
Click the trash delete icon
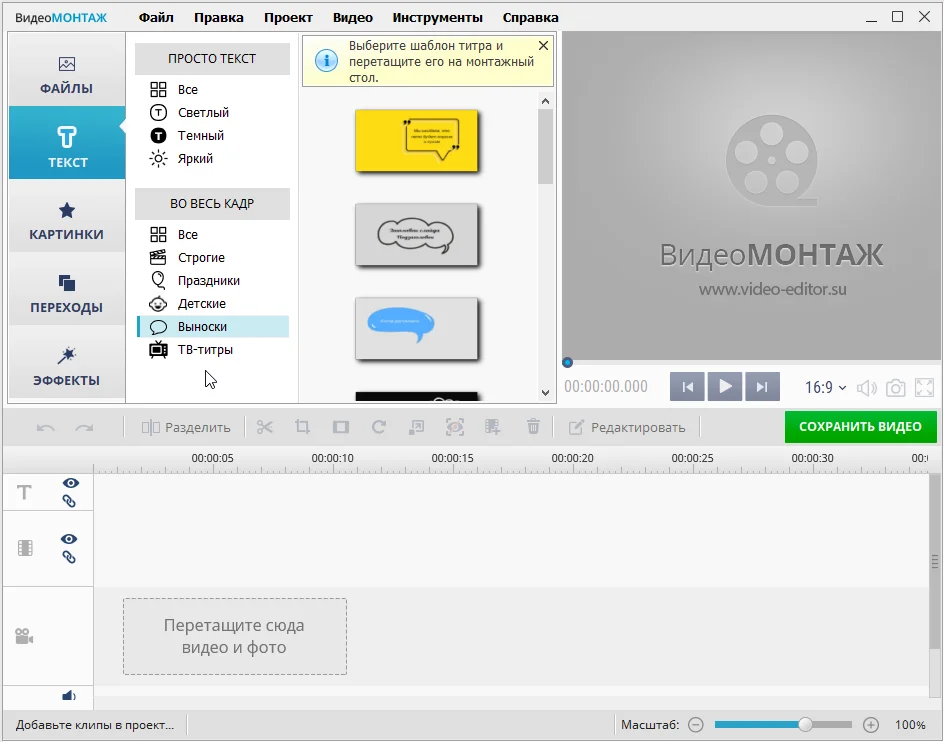[533, 427]
